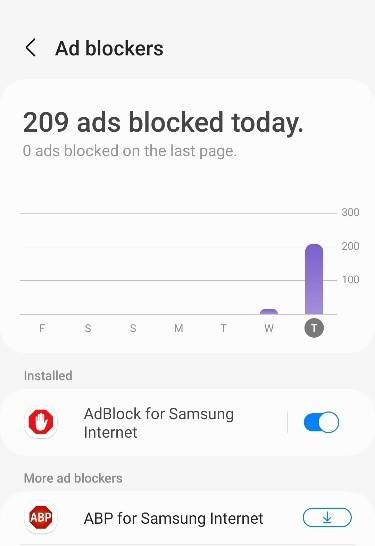Tap the 209 ads blocked today heading
This screenshot has width=375, height=546.
tap(163, 122)
